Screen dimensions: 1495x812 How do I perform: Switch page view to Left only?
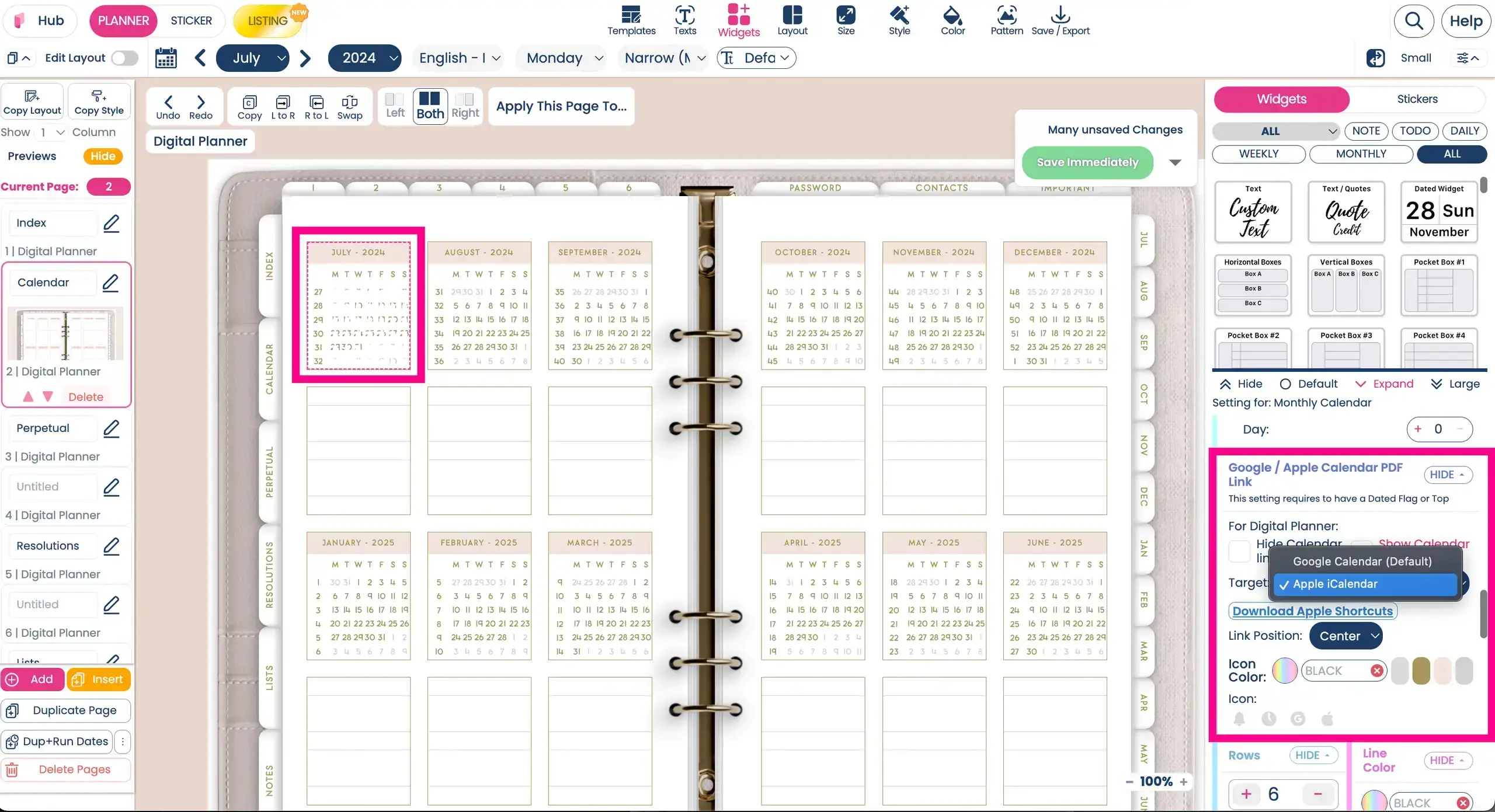(394, 106)
